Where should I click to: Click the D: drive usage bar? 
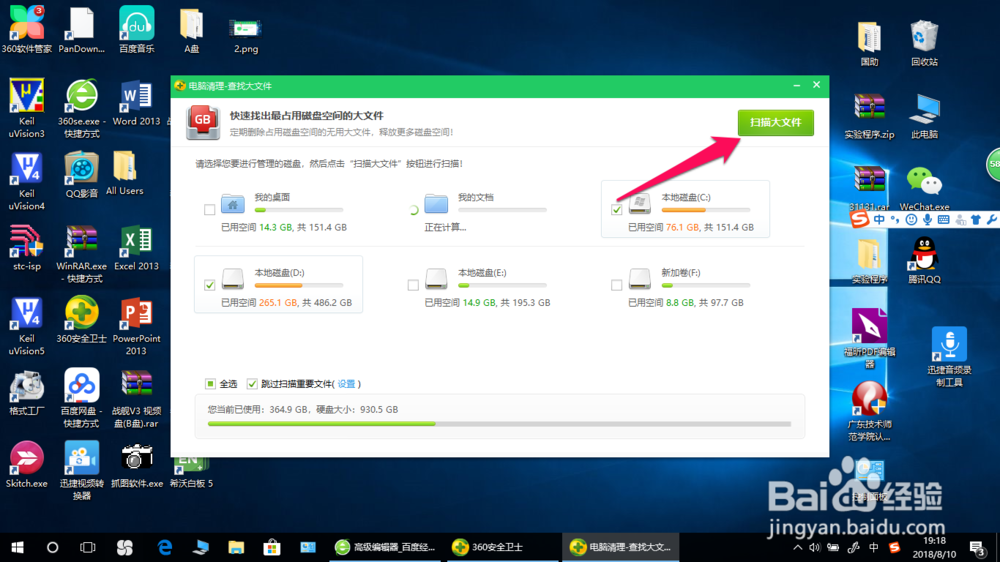298,285
